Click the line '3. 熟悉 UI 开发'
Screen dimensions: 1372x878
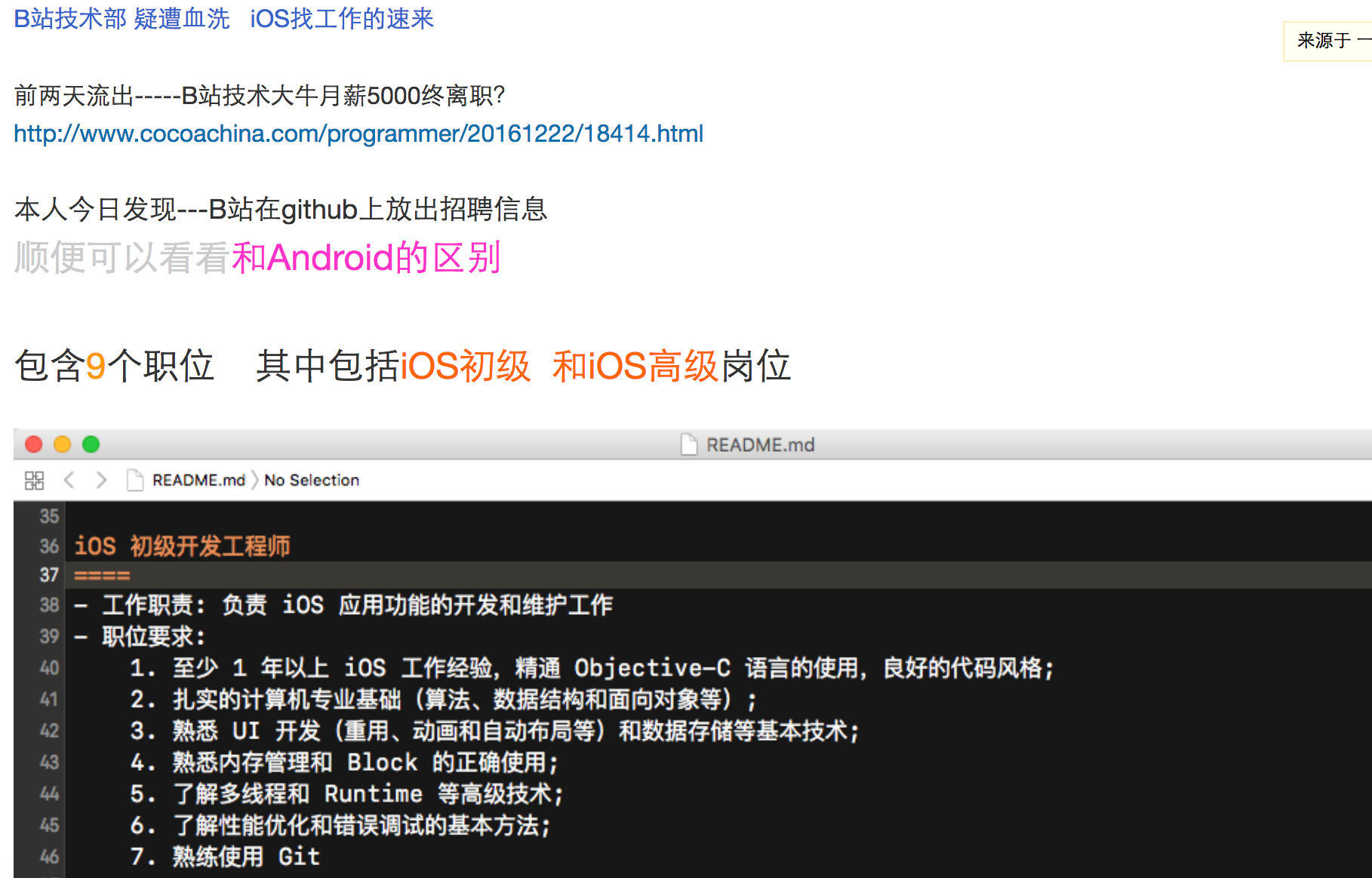[x=494, y=731]
